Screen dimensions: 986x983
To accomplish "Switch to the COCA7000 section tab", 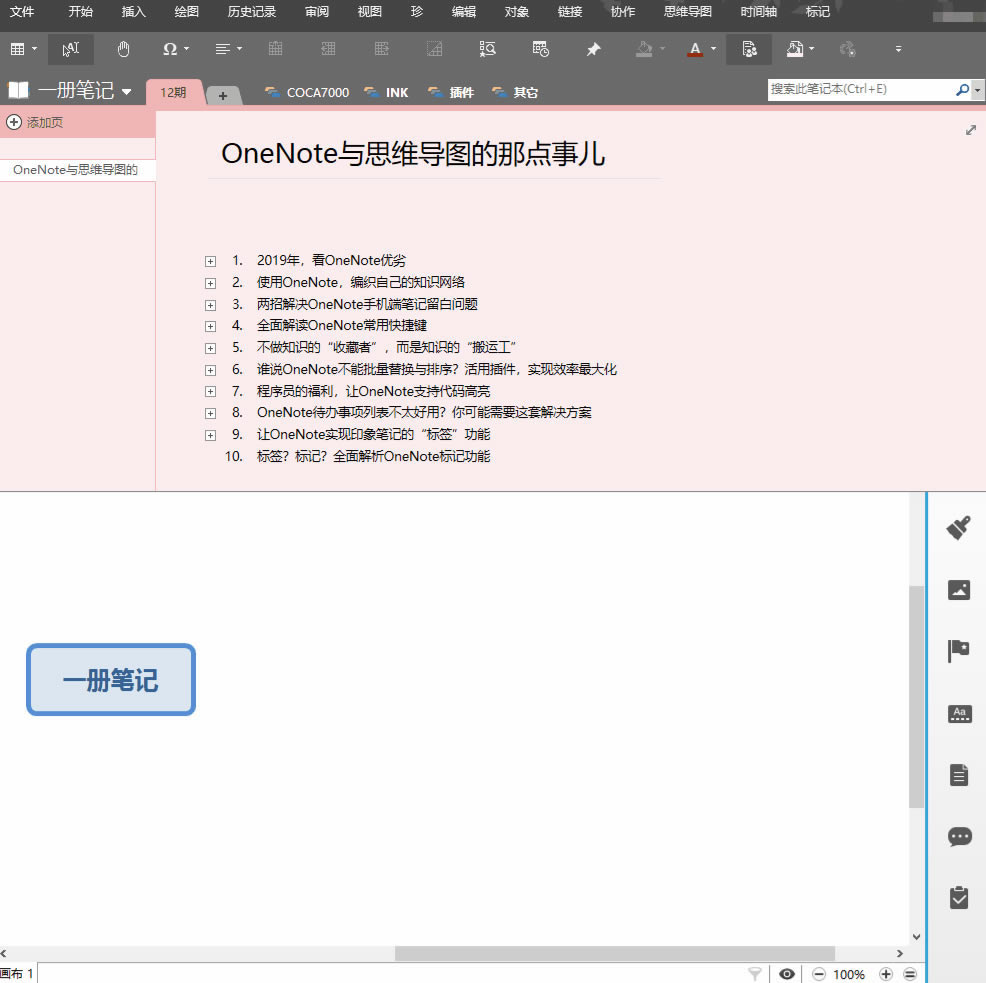I will [x=307, y=92].
